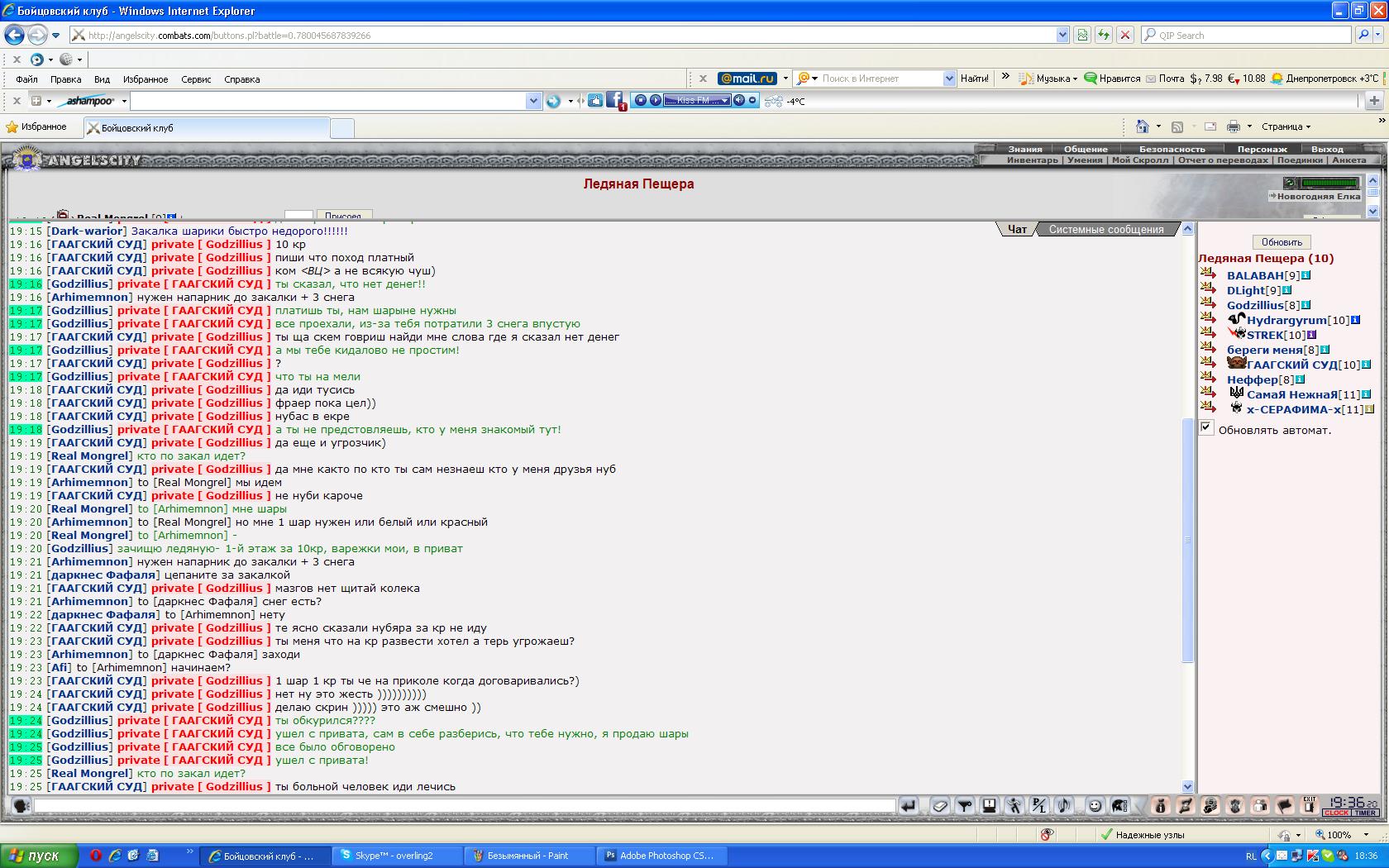Open 'Избранное' favorites star button

(x=36, y=126)
